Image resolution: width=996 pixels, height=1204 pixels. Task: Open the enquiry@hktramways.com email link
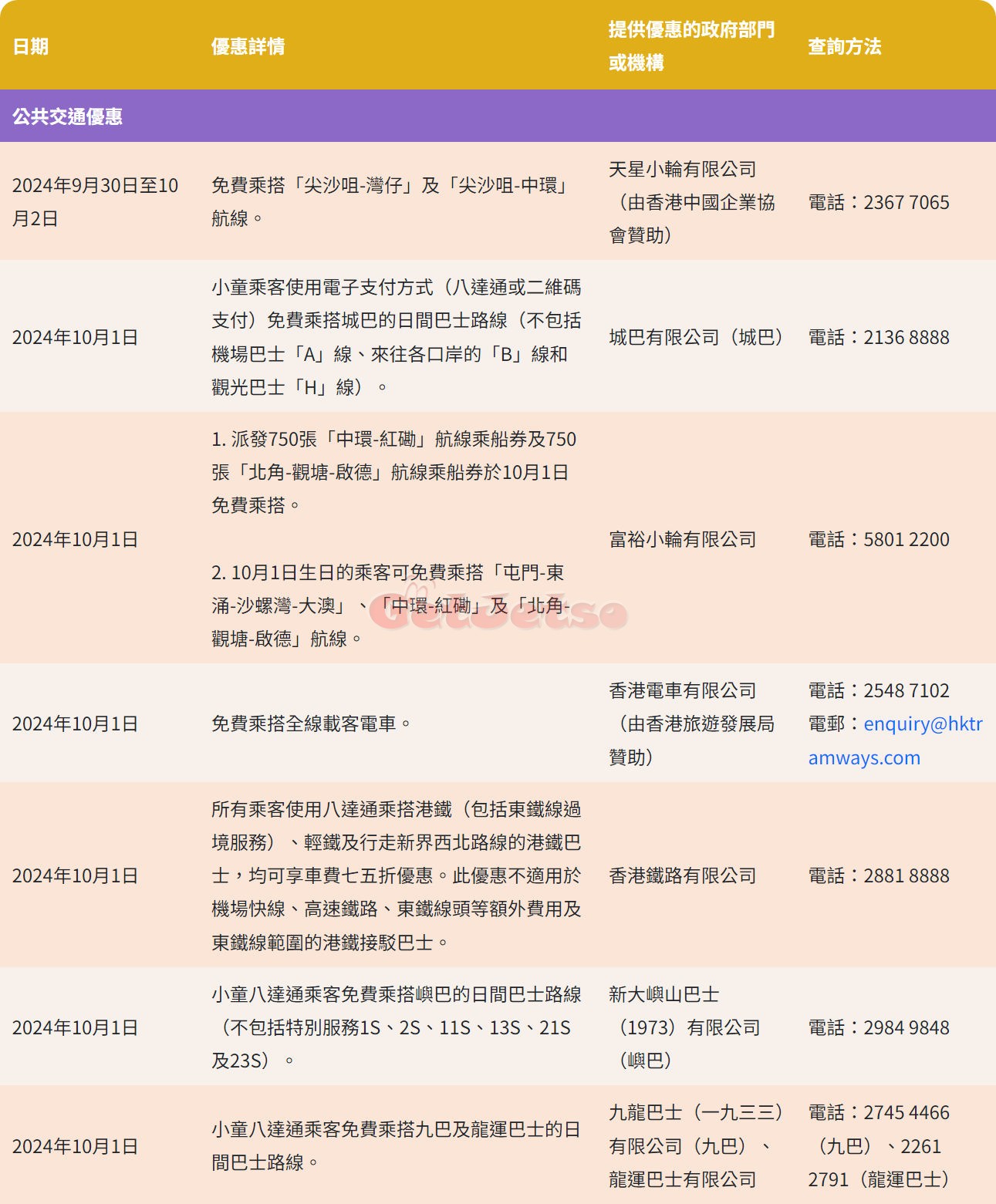[x=895, y=740]
